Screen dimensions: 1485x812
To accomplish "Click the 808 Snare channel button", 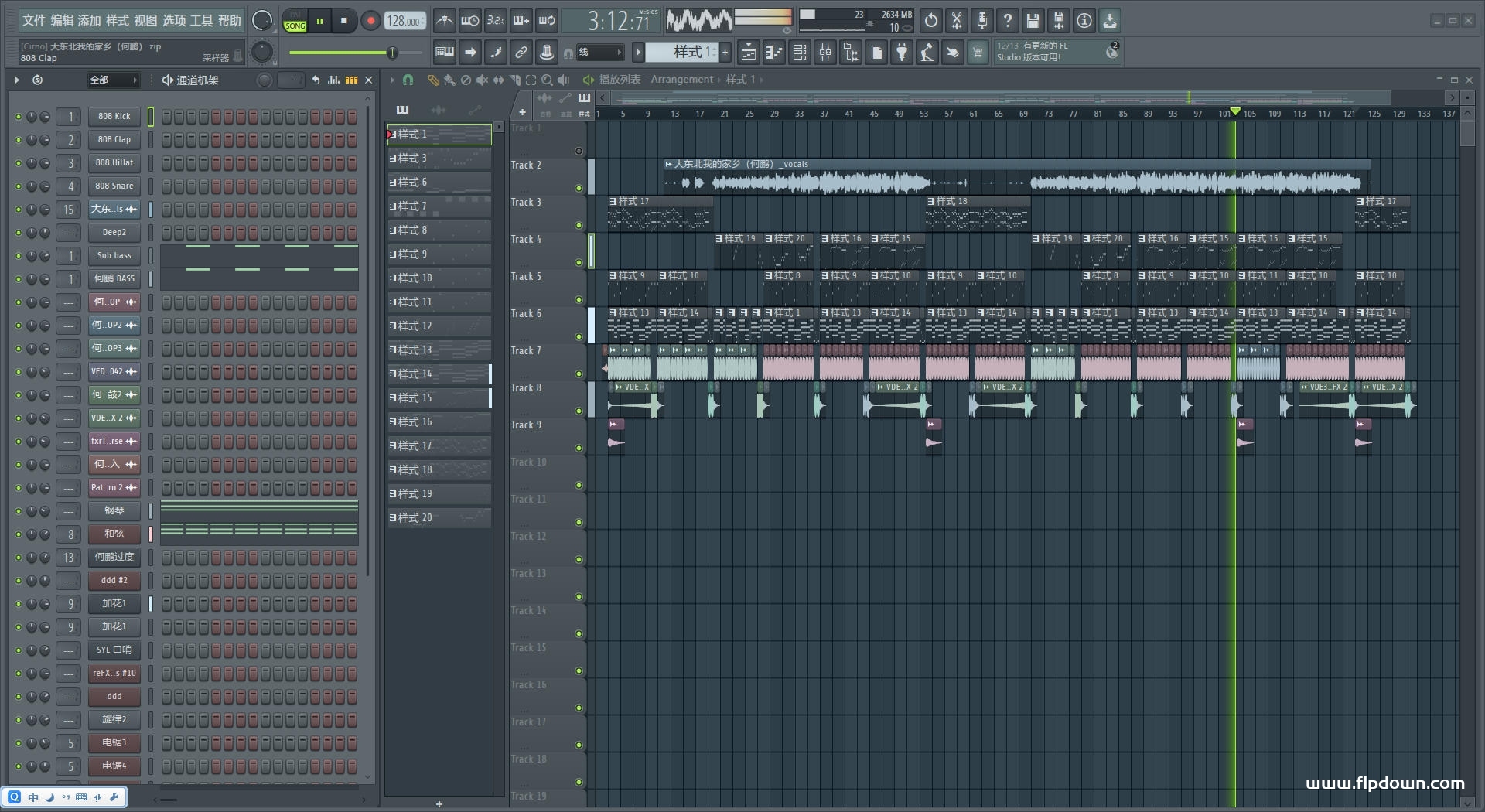I will coord(114,186).
